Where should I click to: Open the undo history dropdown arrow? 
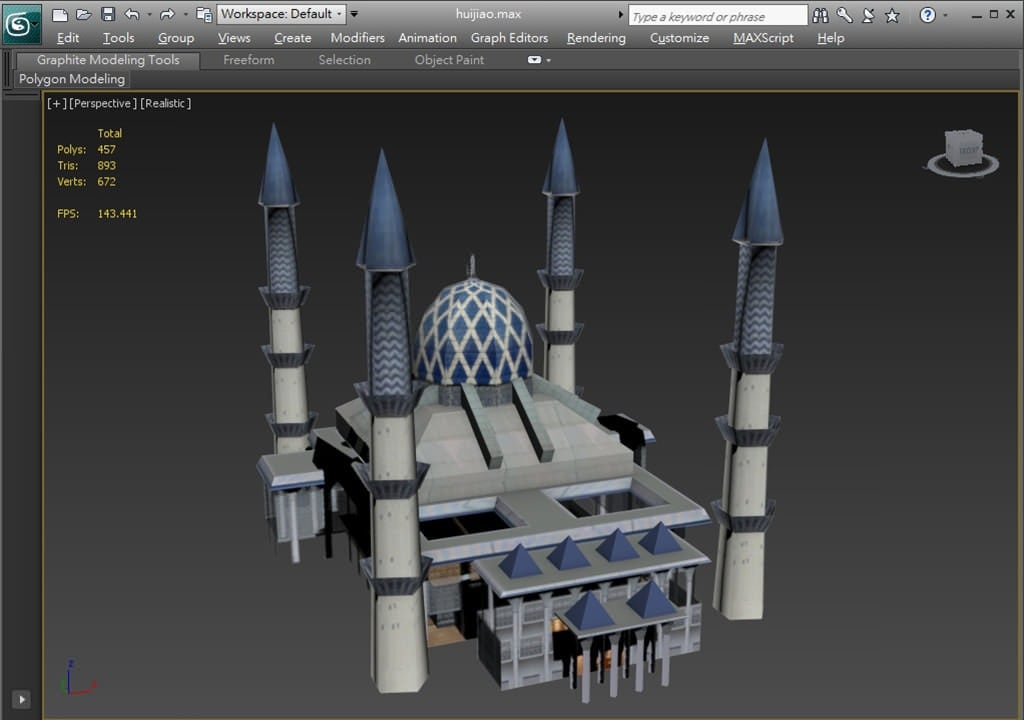click(x=149, y=15)
